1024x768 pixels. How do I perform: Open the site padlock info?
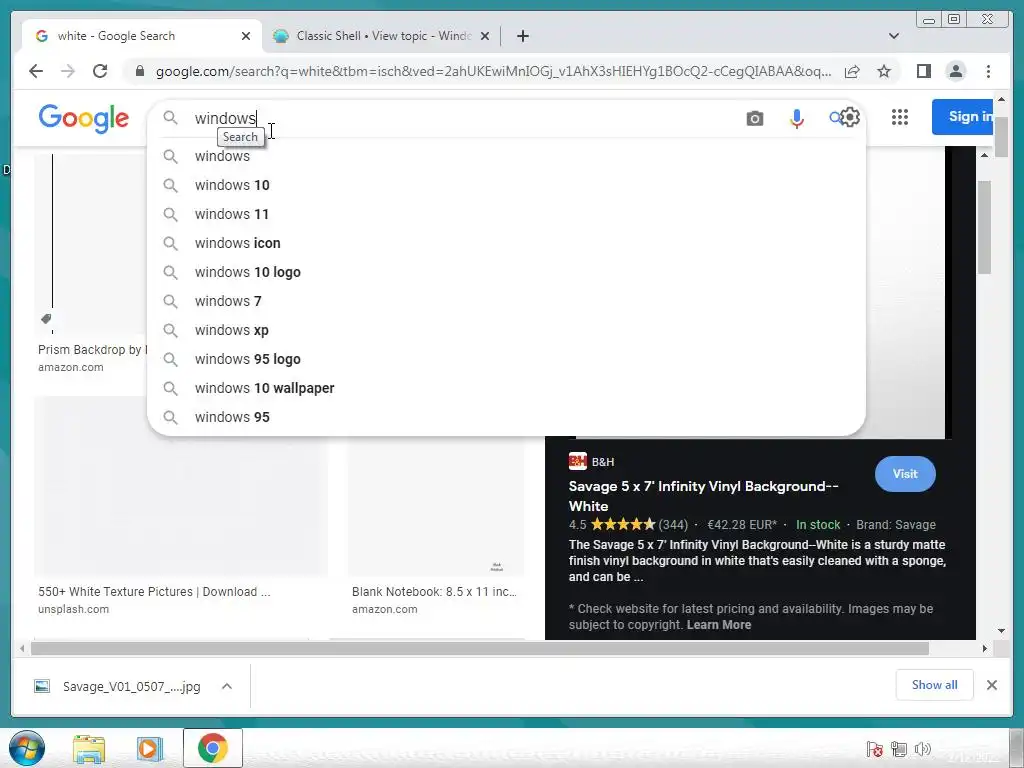tap(139, 71)
